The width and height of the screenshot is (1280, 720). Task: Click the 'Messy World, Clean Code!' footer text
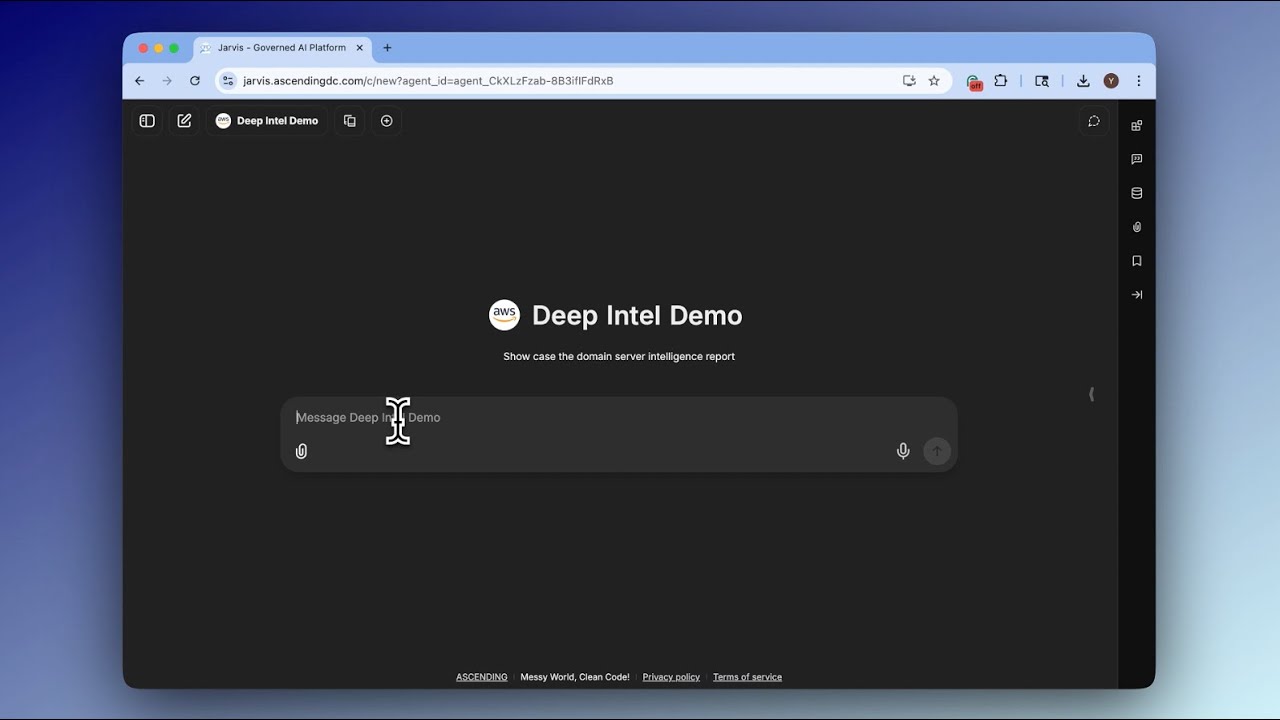tap(575, 677)
